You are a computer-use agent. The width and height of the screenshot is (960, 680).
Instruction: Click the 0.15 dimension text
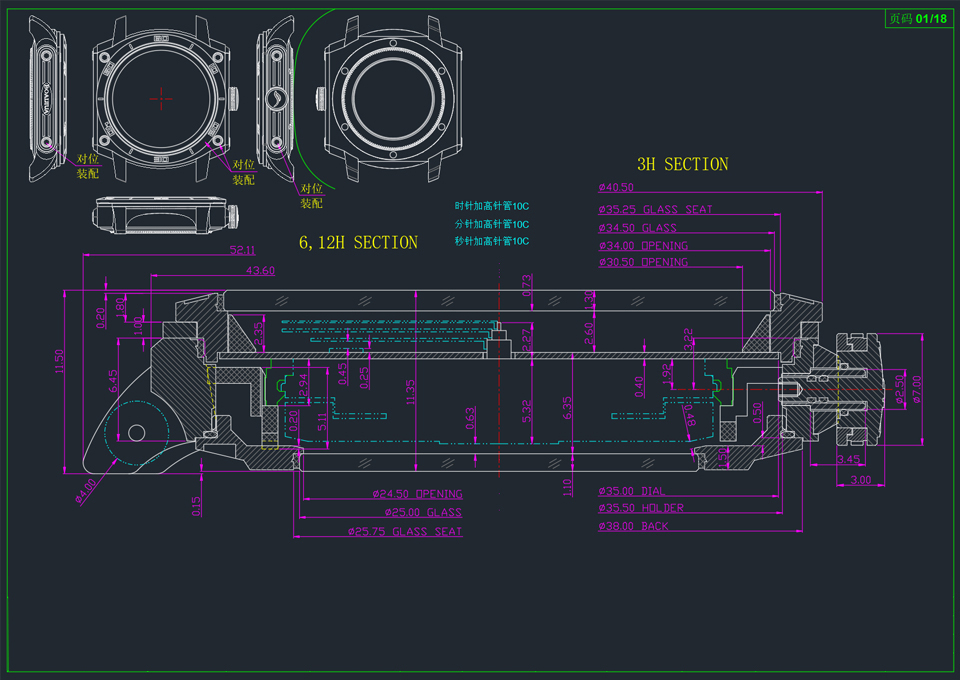point(196,506)
